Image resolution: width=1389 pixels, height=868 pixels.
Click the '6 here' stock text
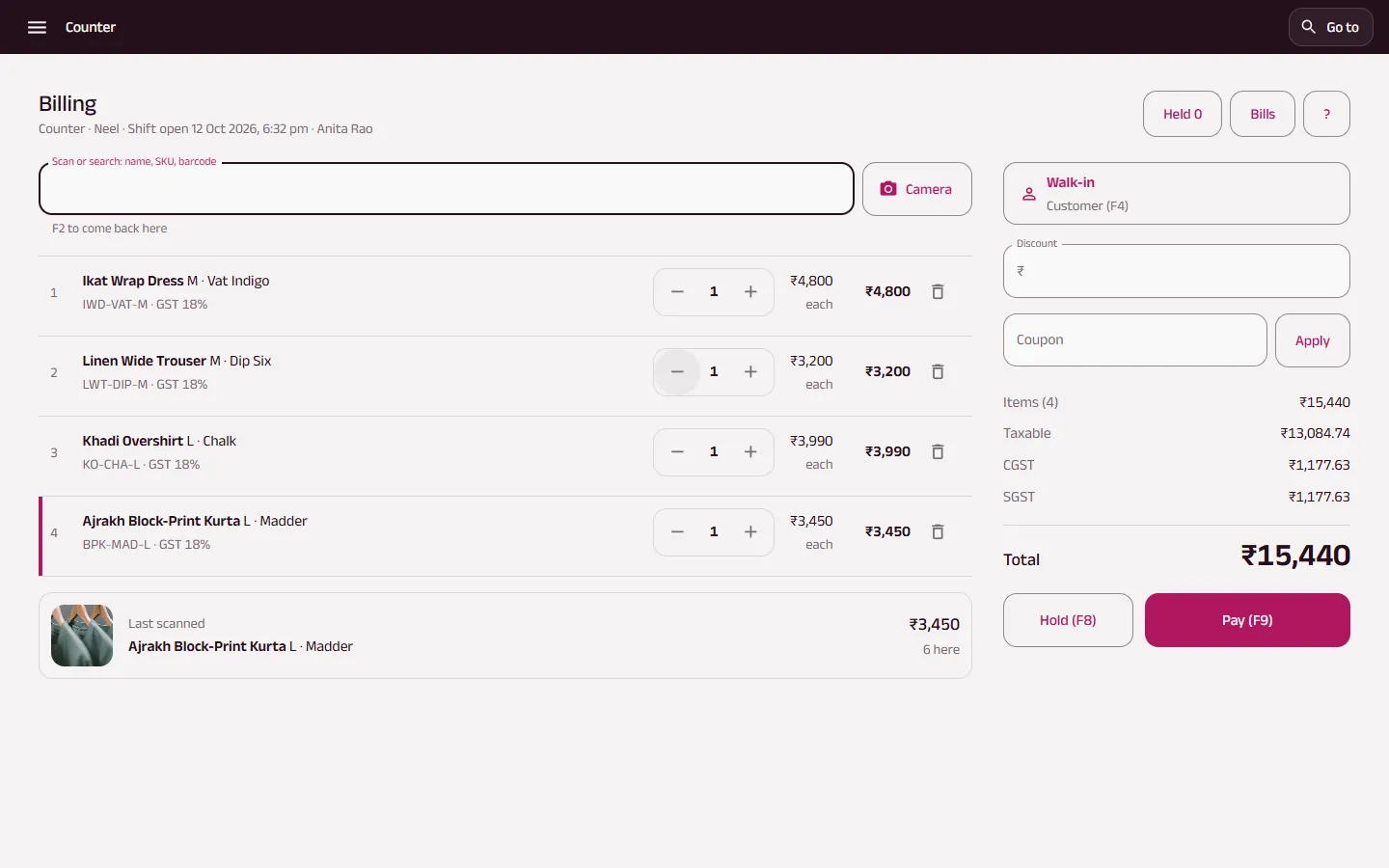[941, 649]
